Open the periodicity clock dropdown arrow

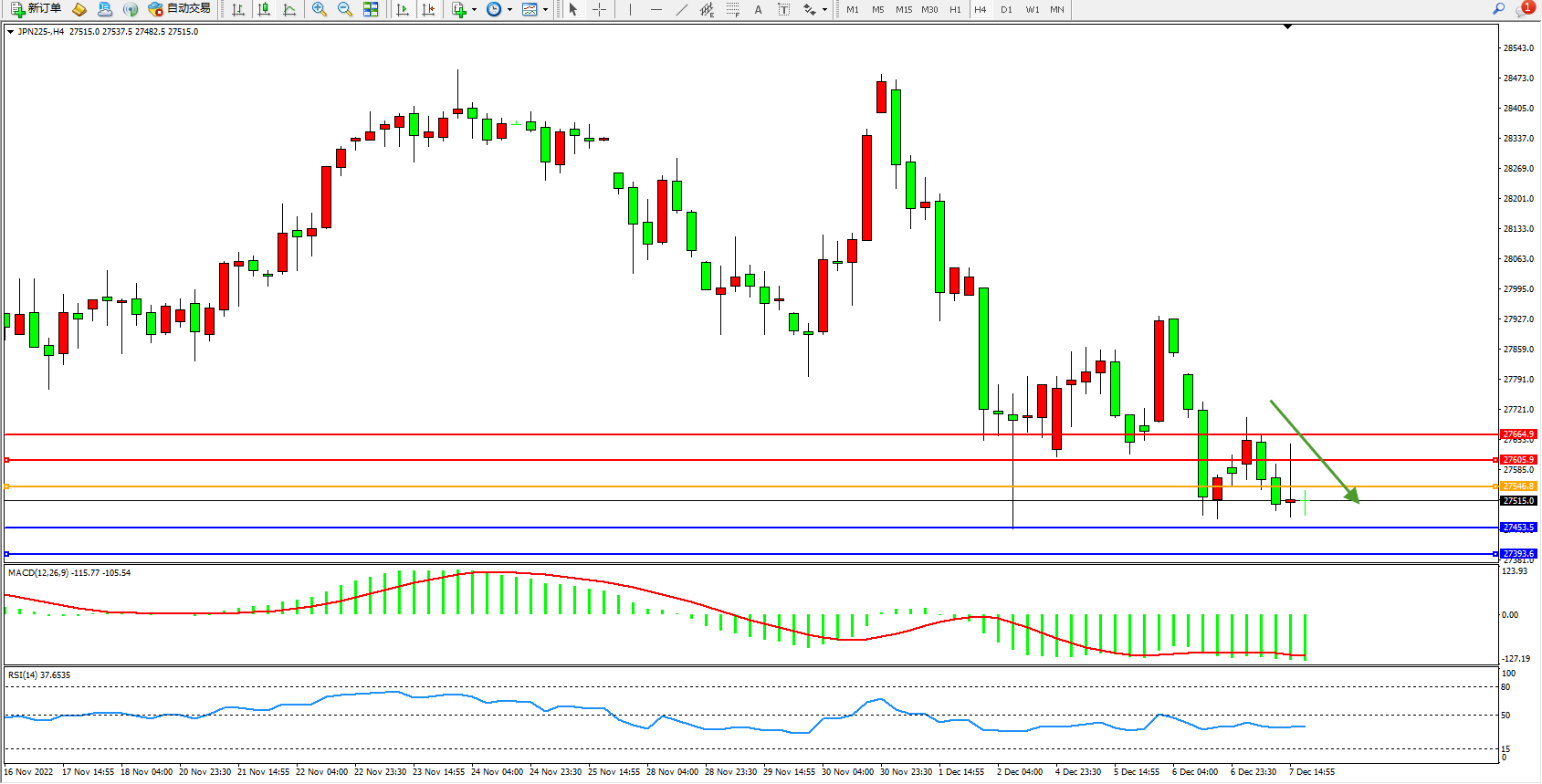[x=509, y=10]
